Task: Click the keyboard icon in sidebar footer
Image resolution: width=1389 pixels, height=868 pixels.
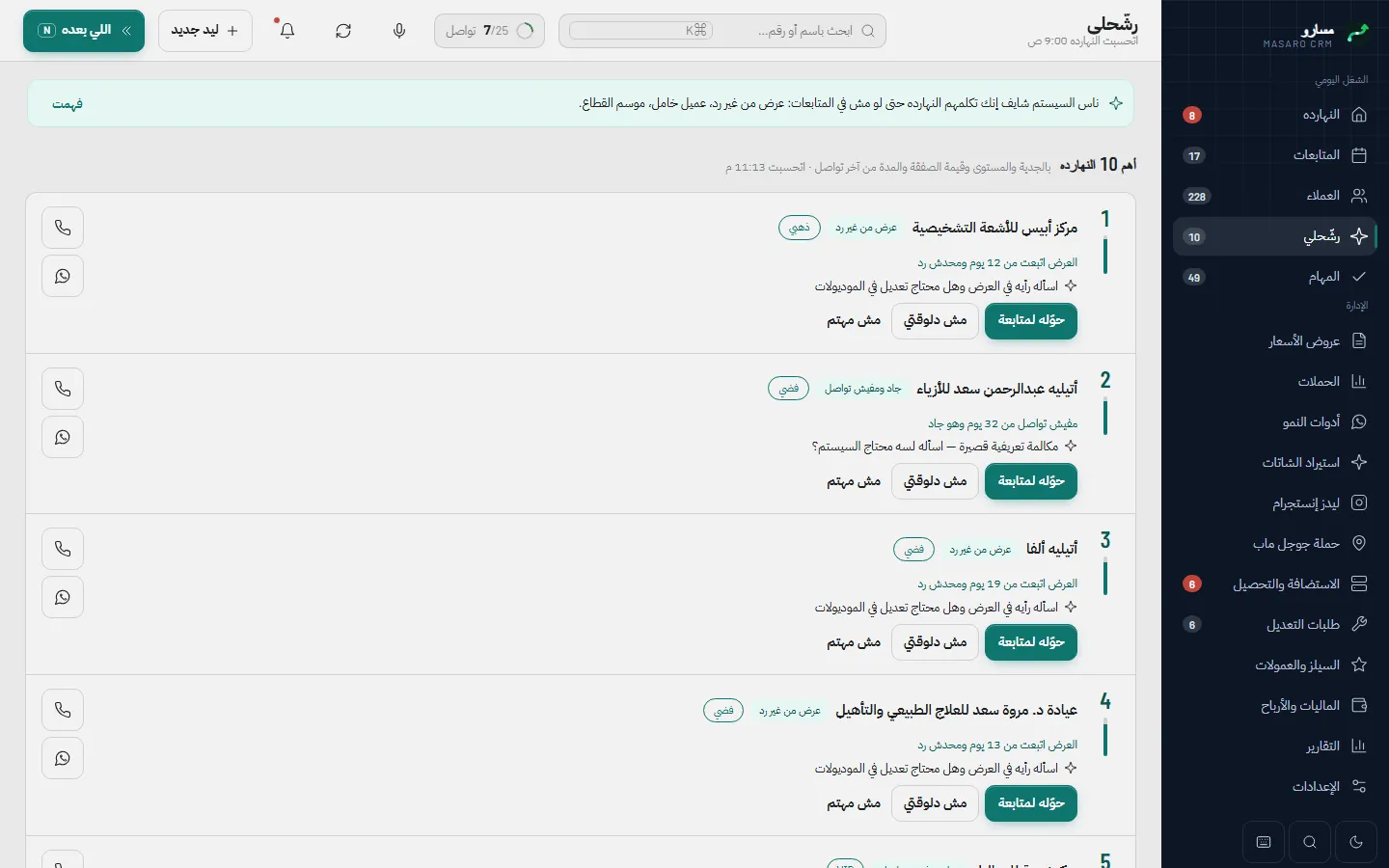Action: click(1264, 842)
